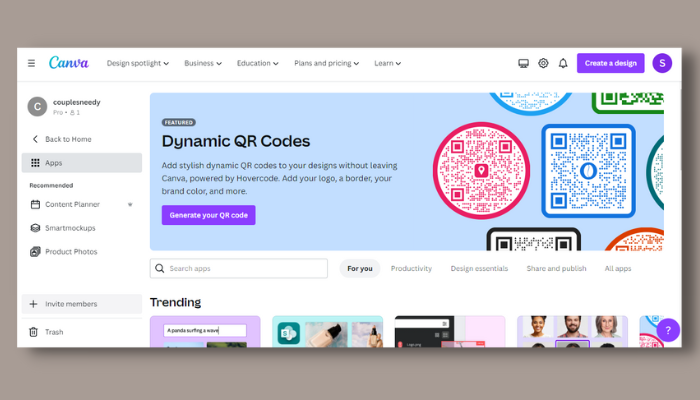Switch to Design essentials tab
Viewport: 700px width, 400px height.
[x=479, y=268]
